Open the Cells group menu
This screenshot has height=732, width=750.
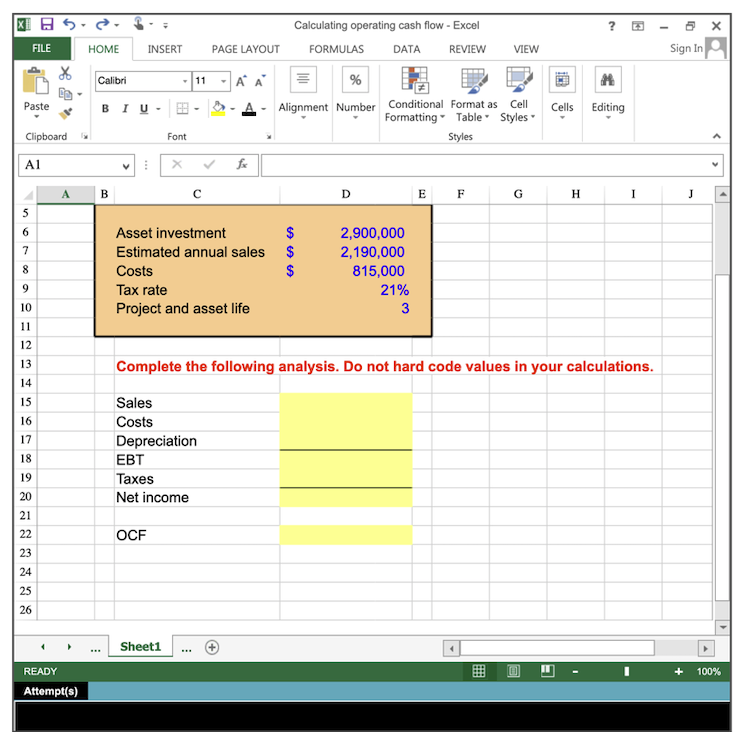click(562, 93)
